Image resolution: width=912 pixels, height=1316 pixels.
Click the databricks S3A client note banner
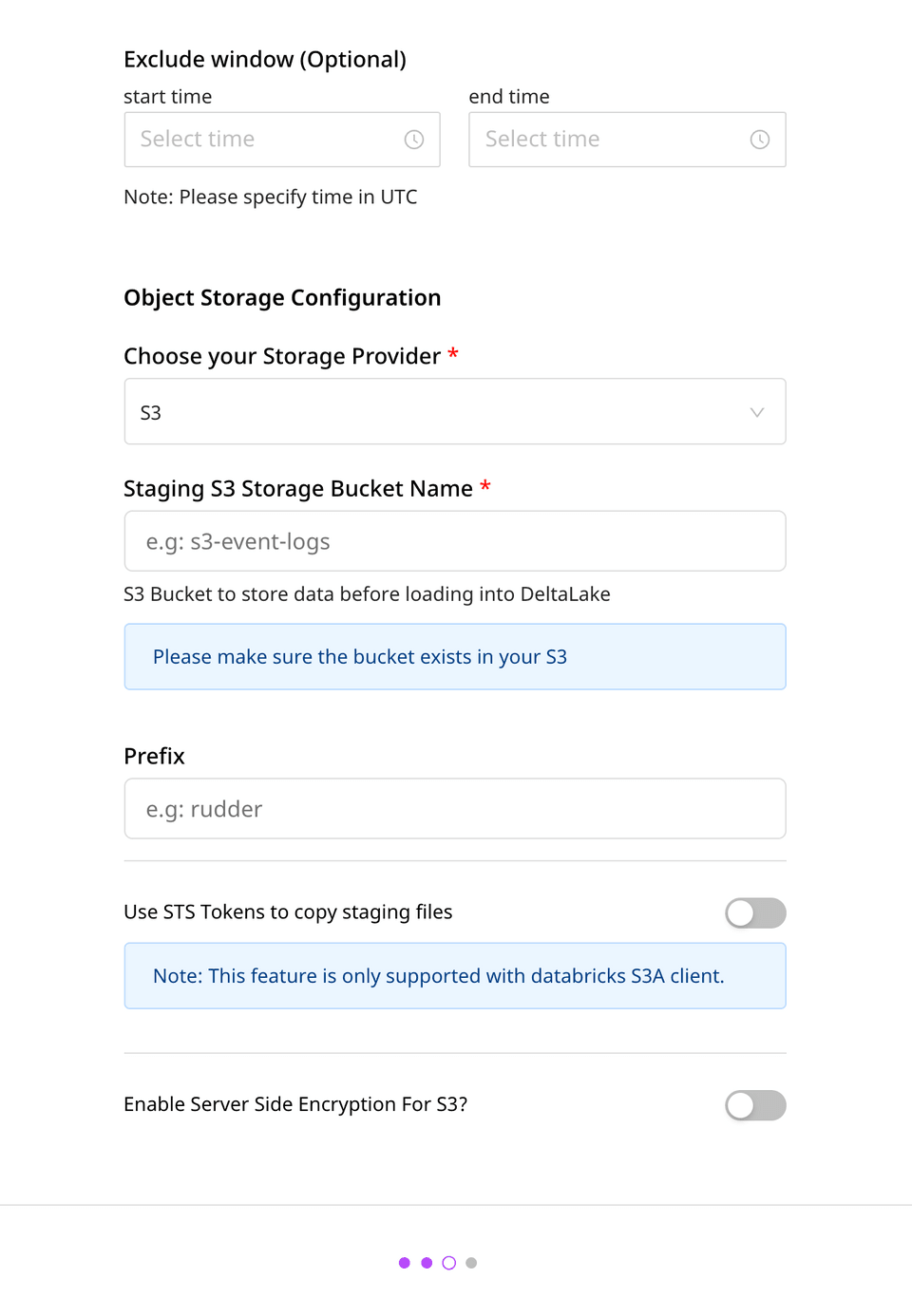pos(454,975)
